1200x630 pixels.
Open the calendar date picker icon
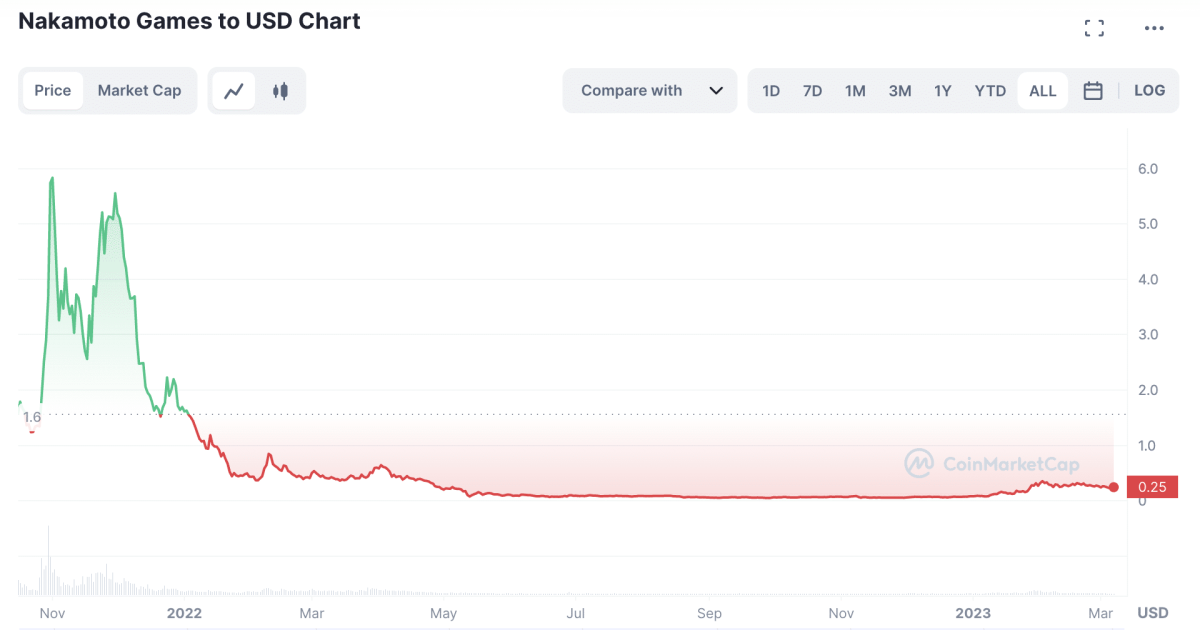pos(1093,90)
